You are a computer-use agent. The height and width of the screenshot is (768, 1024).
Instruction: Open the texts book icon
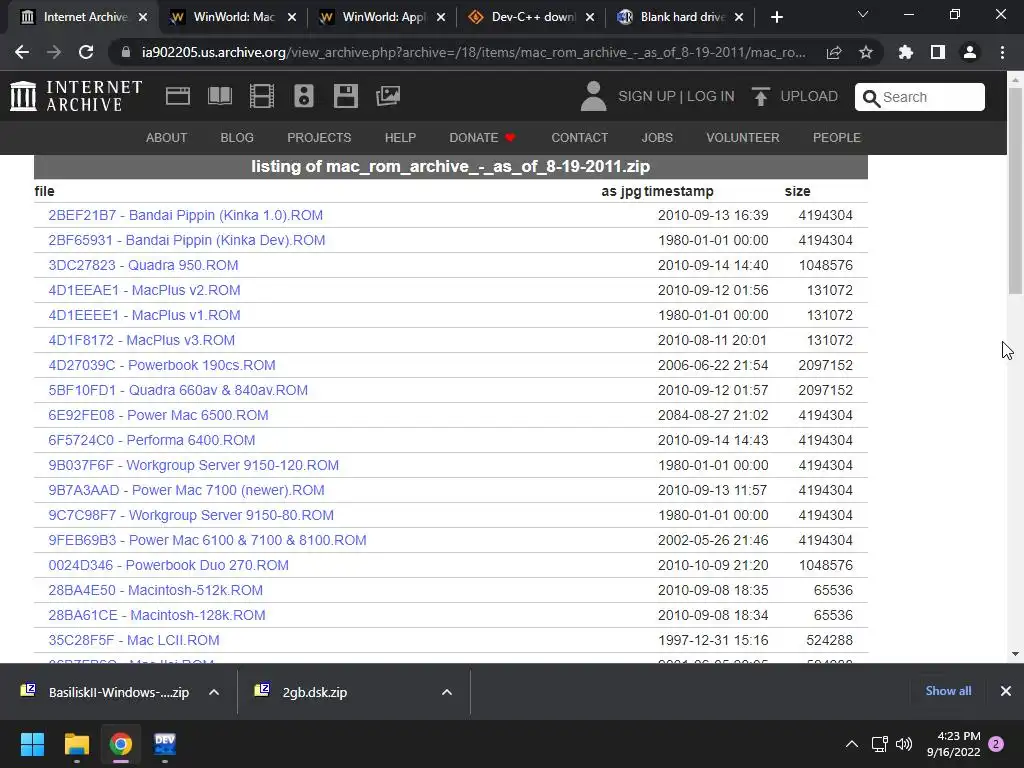[219, 97]
